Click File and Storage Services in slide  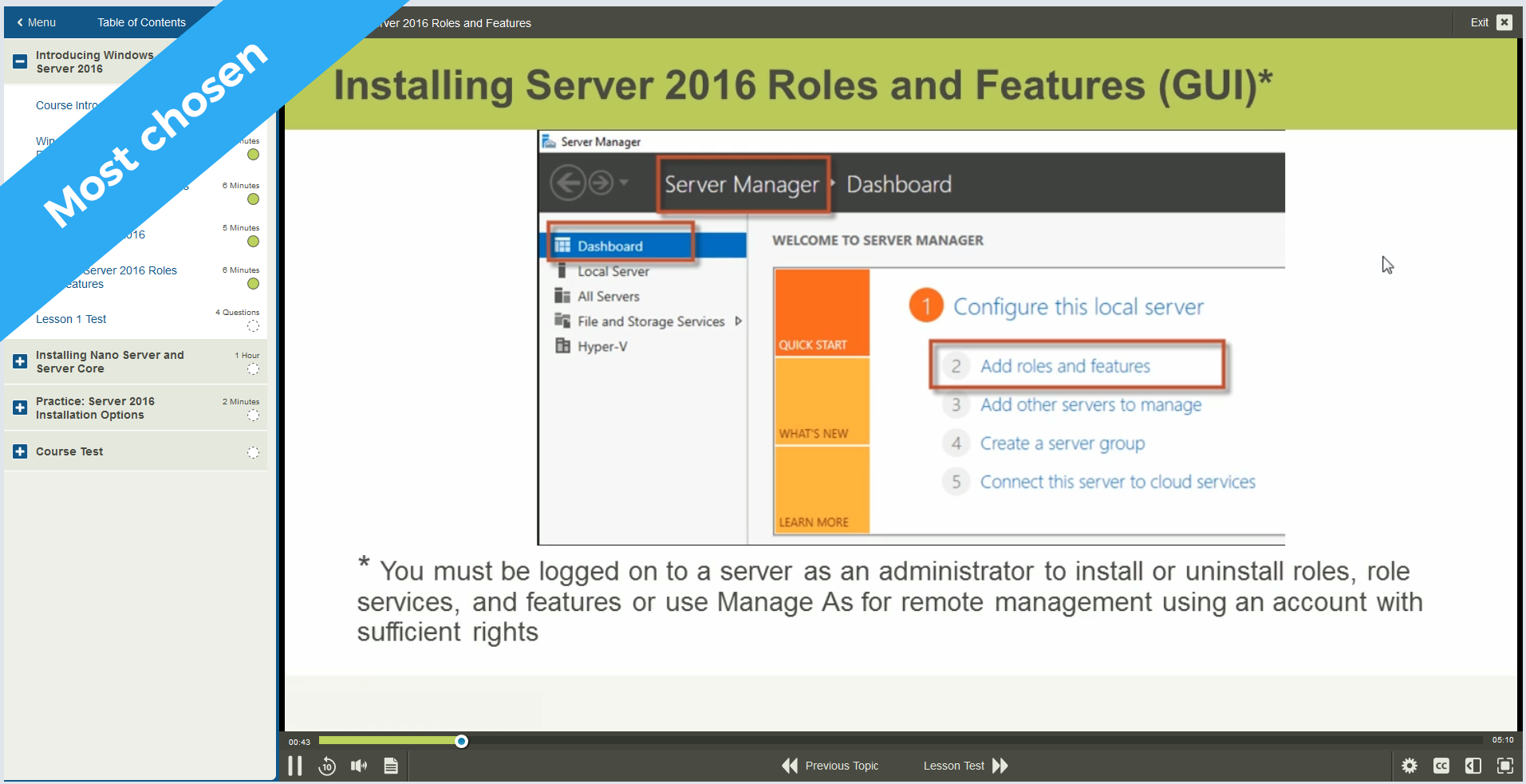pos(651,321)
